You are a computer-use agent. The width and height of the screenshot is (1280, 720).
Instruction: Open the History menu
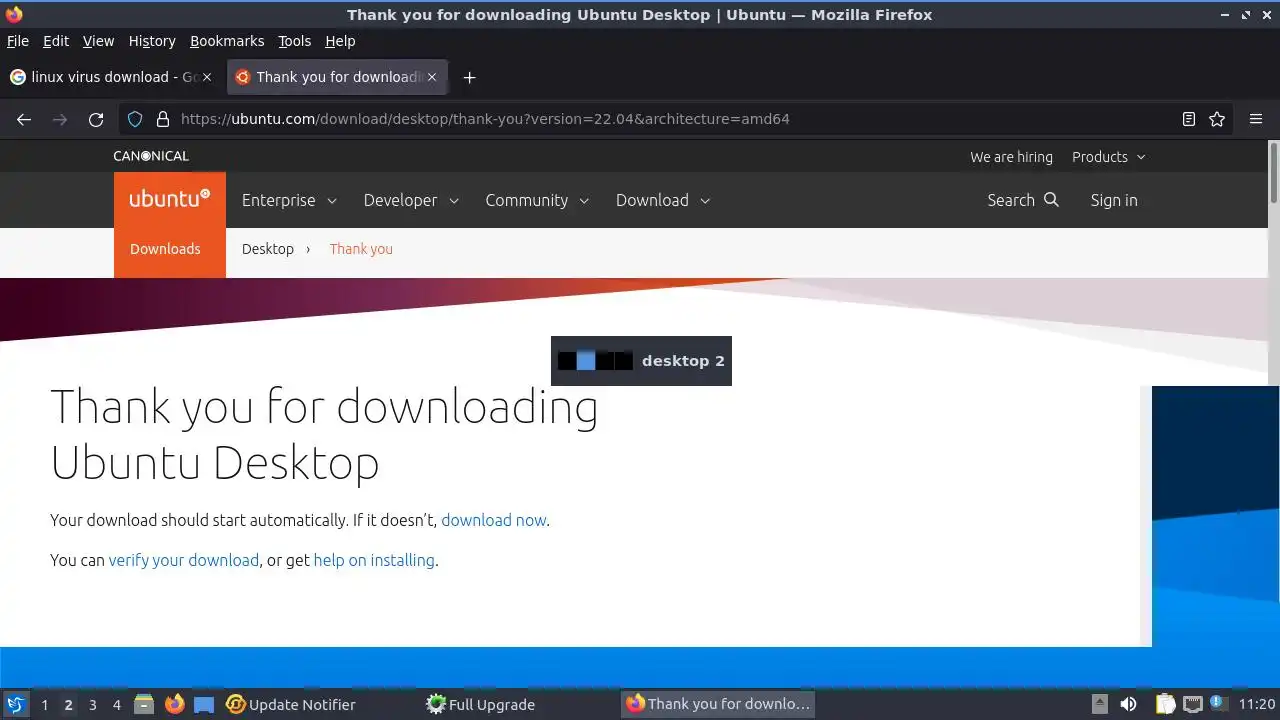(152, 41)
